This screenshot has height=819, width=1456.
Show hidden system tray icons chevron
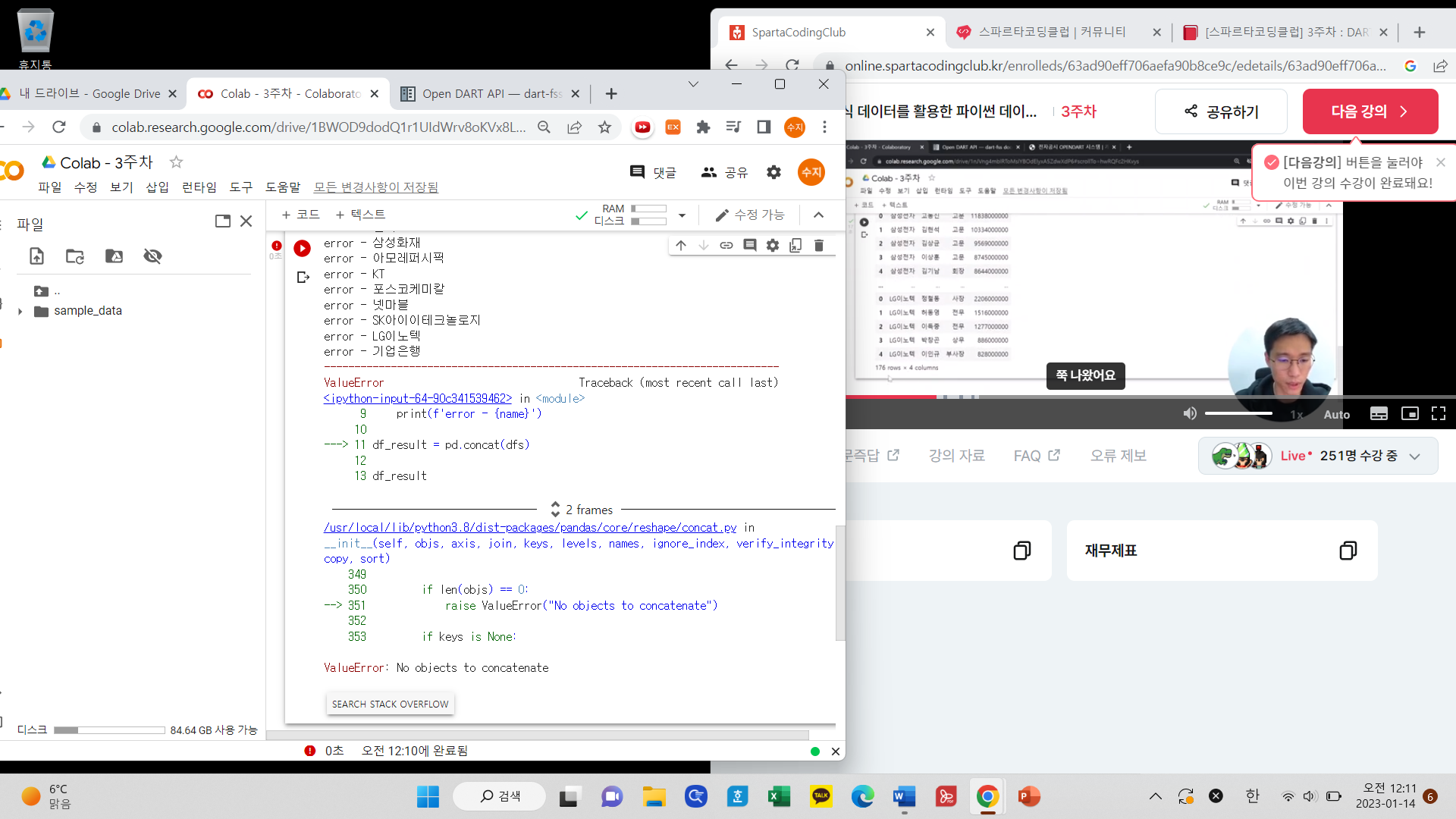coord(1155,796)
